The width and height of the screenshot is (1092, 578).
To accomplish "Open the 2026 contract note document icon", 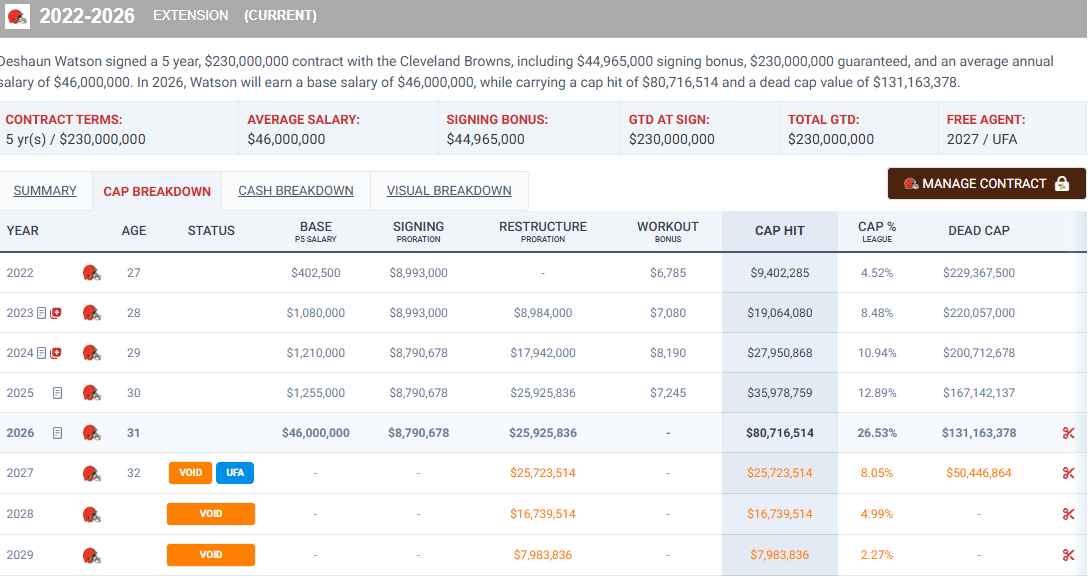I will [x=57, y=433].
